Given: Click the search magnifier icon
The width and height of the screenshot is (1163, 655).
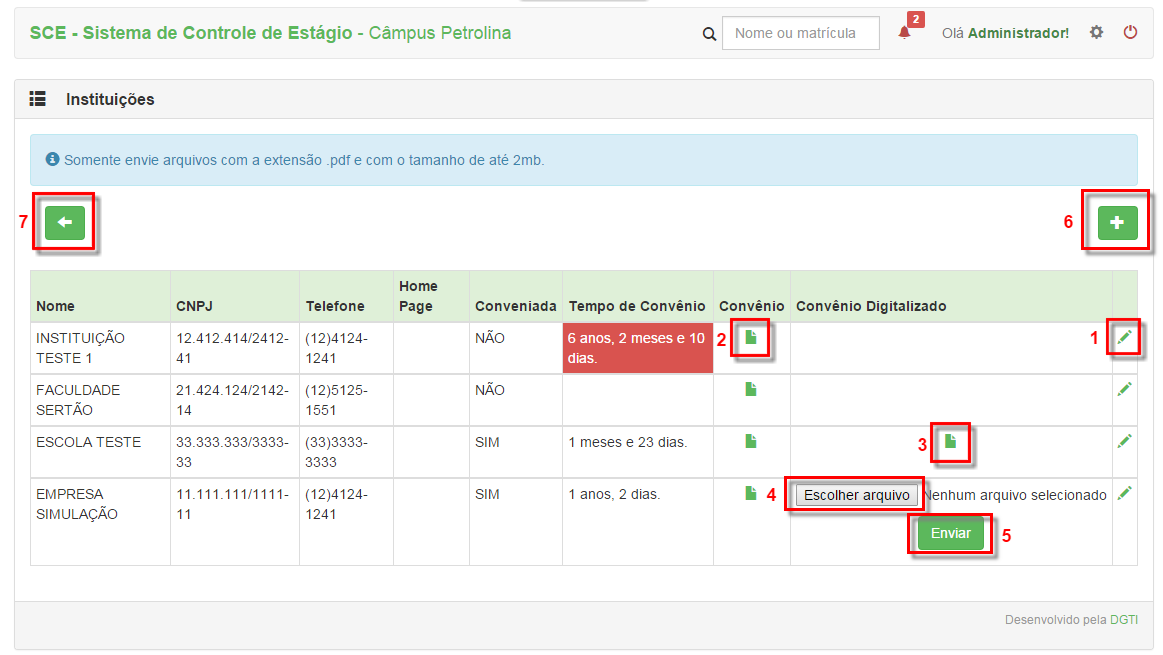Looking at the screenshot, I should point(709,34).
